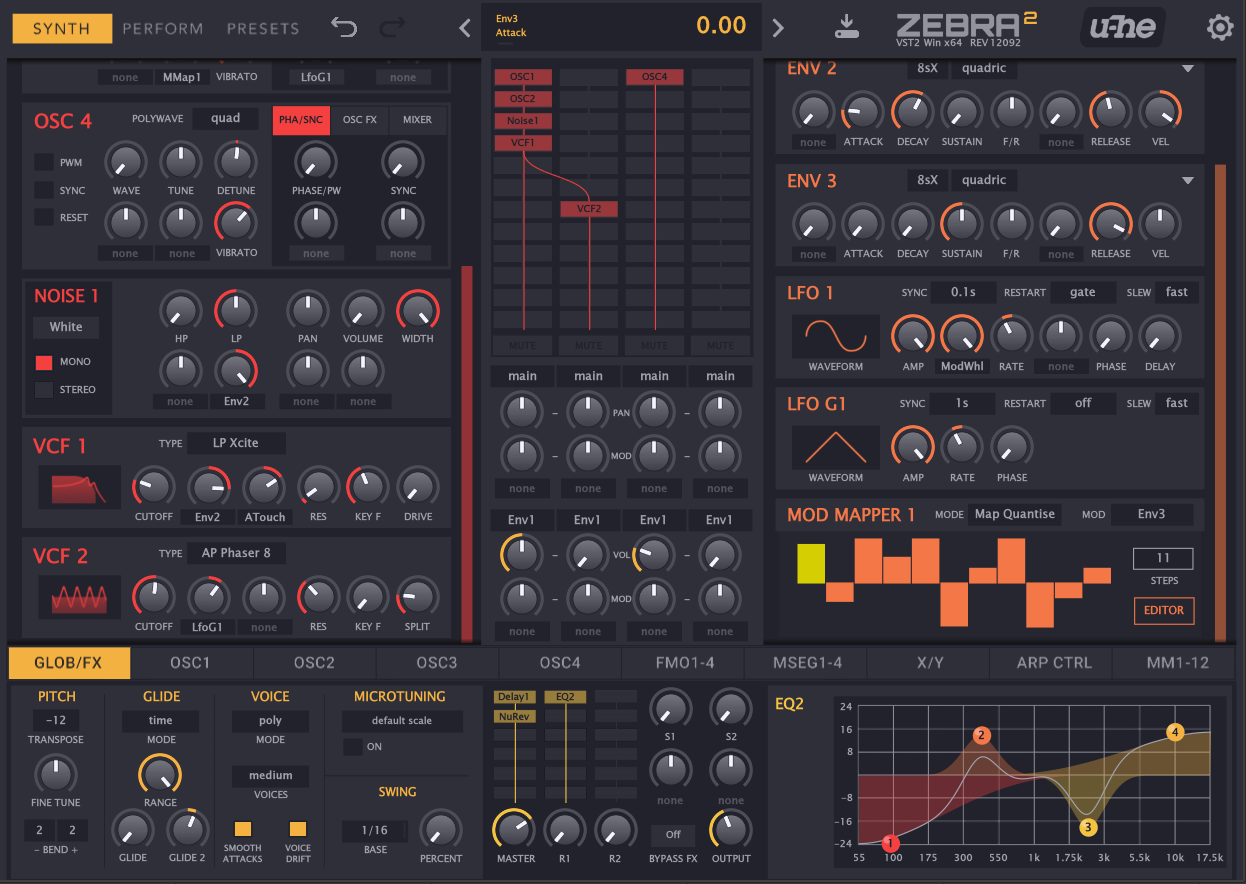Click the VCF 1 filter curve display
This screenshot has height=884, width=1246.
(80, 487)
